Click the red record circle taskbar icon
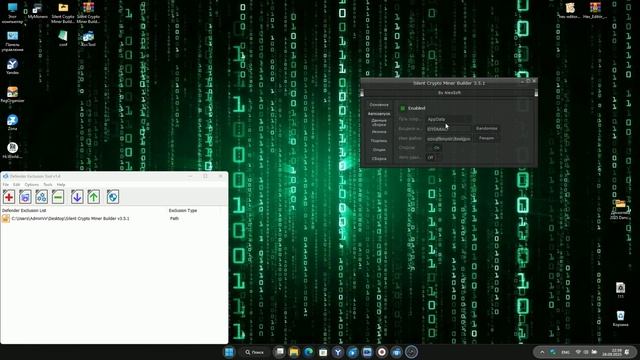Image resolution: width=640 pixels, height=360 pixels. tap(382, 352)
